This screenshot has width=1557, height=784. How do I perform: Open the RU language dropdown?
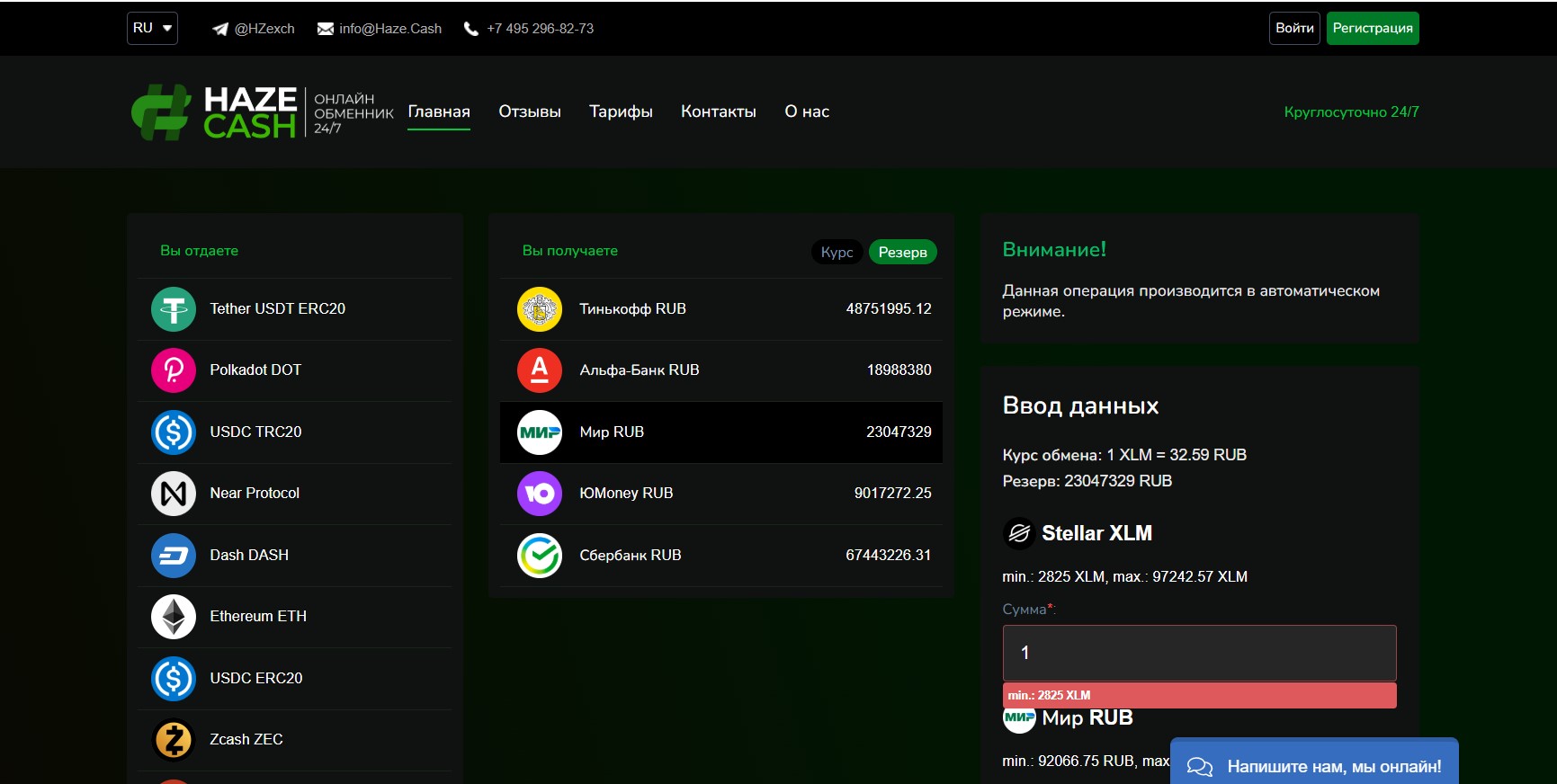click(x=152, y=28)
